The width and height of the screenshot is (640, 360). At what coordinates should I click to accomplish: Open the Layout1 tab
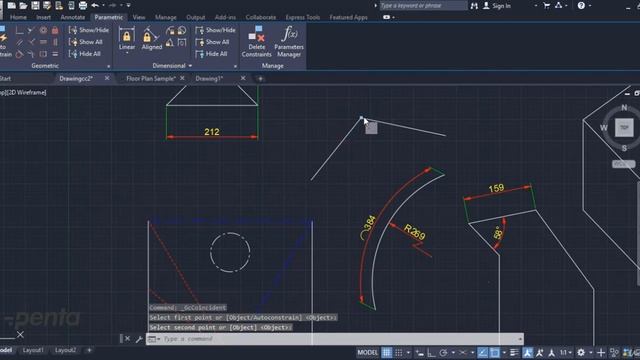pos(33,350)
